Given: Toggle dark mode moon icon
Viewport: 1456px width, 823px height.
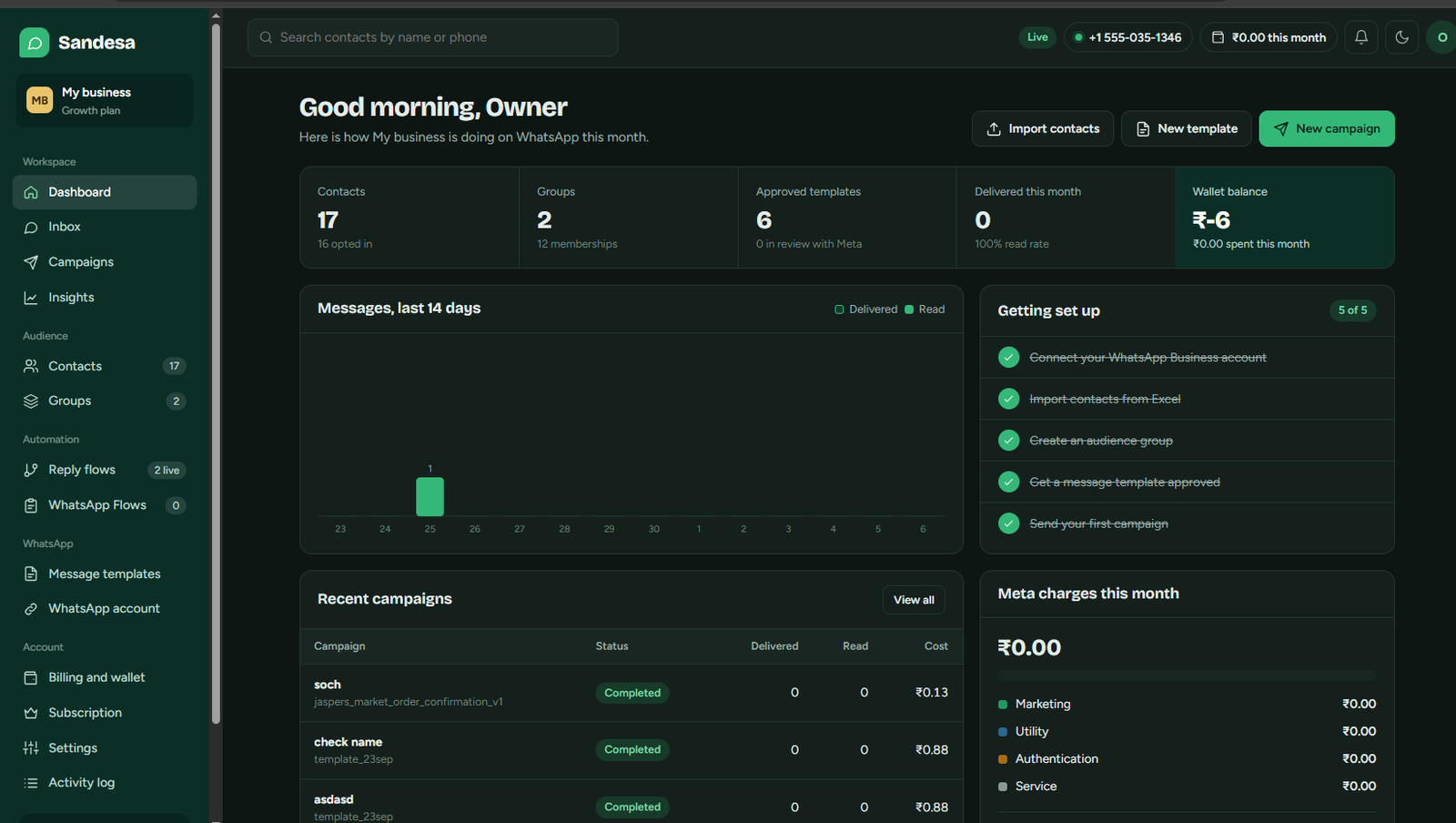Looking at the screenshot, I should [x=1402, y=37].
